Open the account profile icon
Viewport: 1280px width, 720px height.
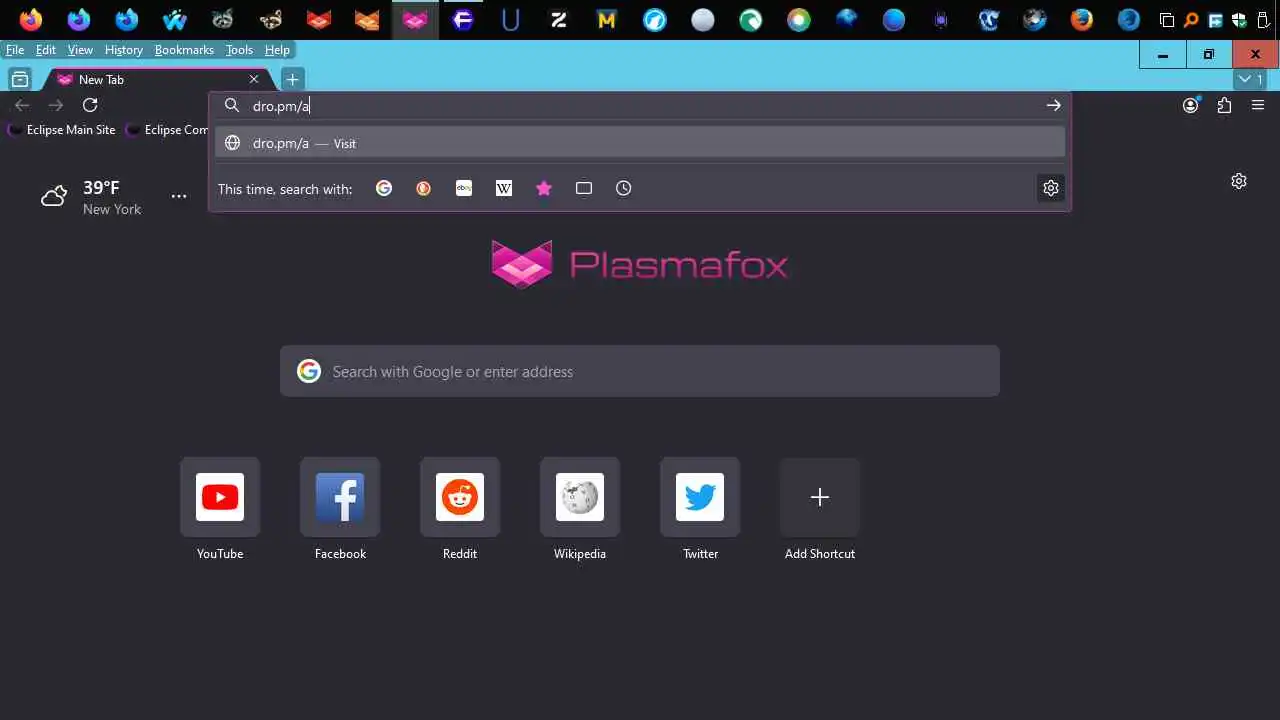click(1191, 105)
